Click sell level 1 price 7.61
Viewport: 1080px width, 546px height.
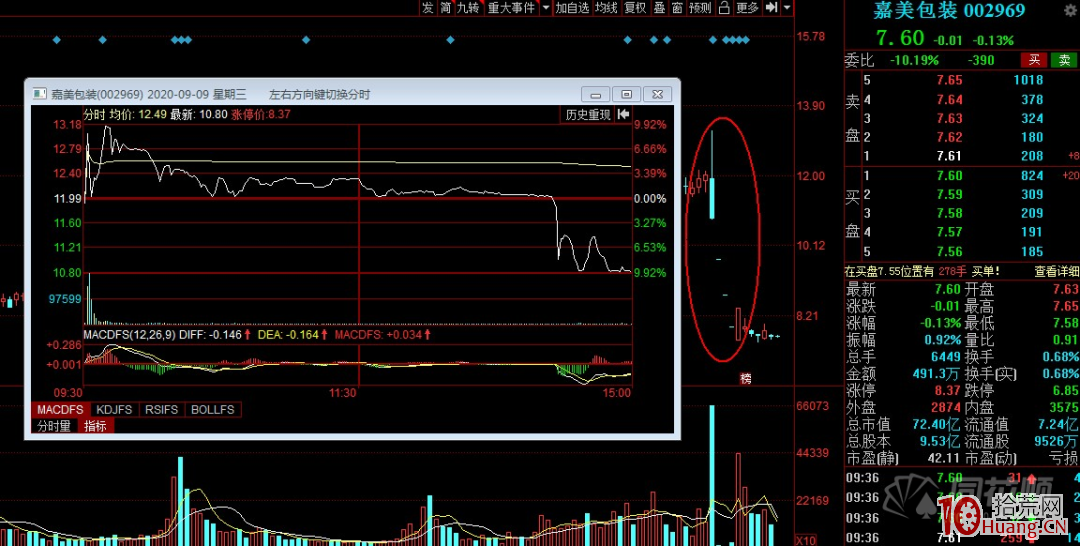[x=950, y=156]
